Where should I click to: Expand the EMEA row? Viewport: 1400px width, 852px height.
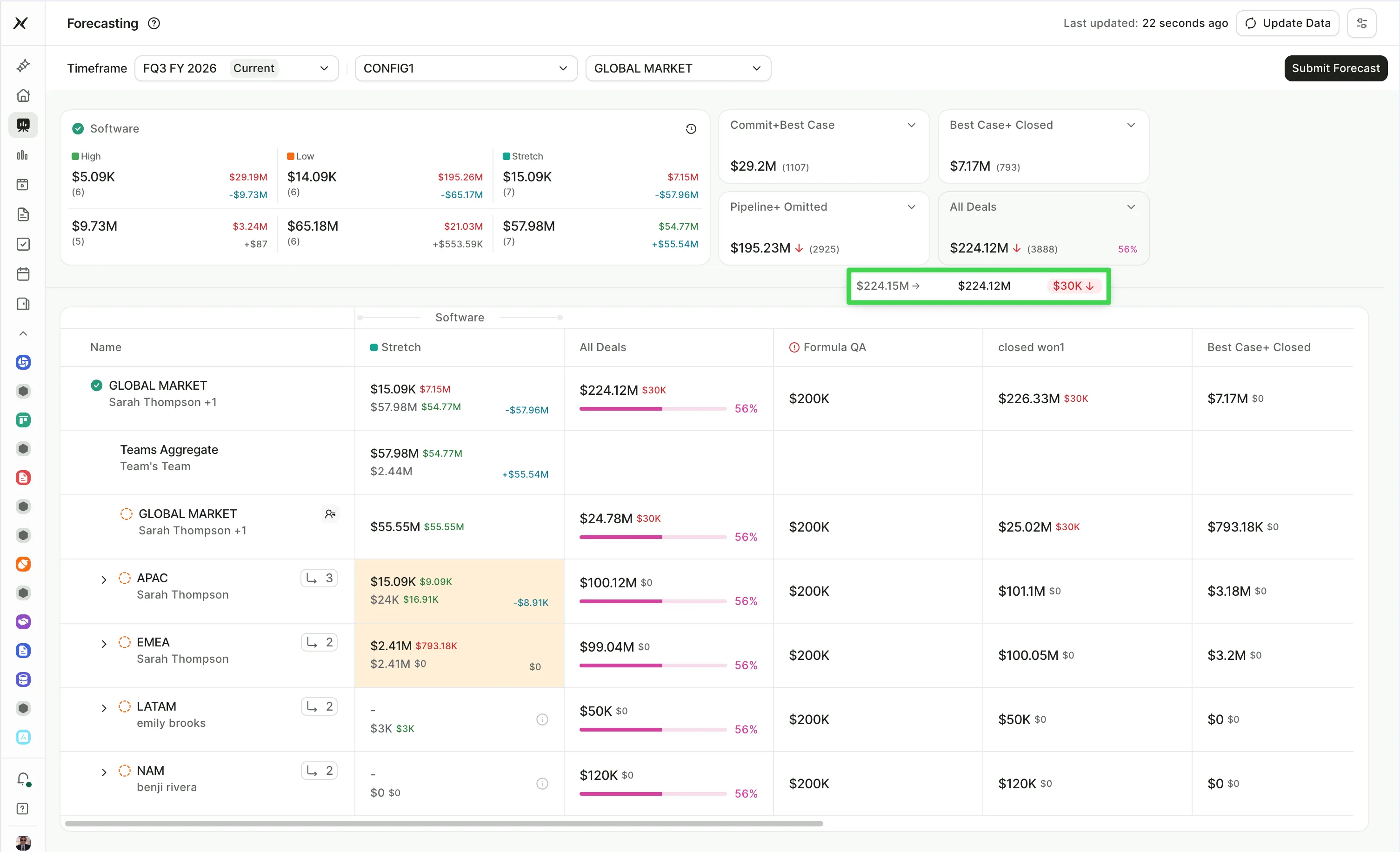(x=103, y=644)
